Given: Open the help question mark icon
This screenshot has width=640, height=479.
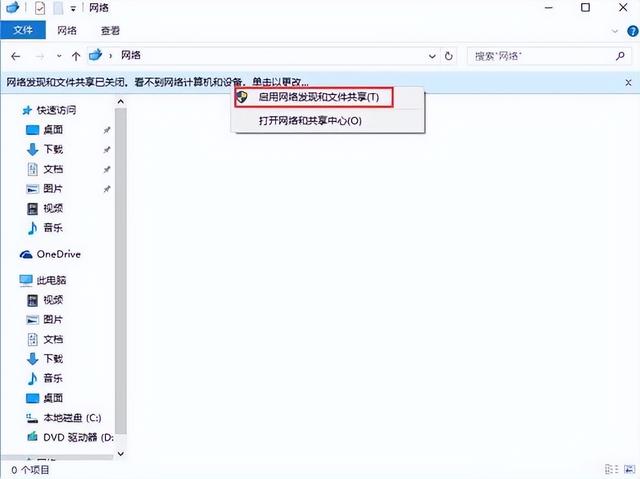Looking at the screenshot, I should click(633, 31).
